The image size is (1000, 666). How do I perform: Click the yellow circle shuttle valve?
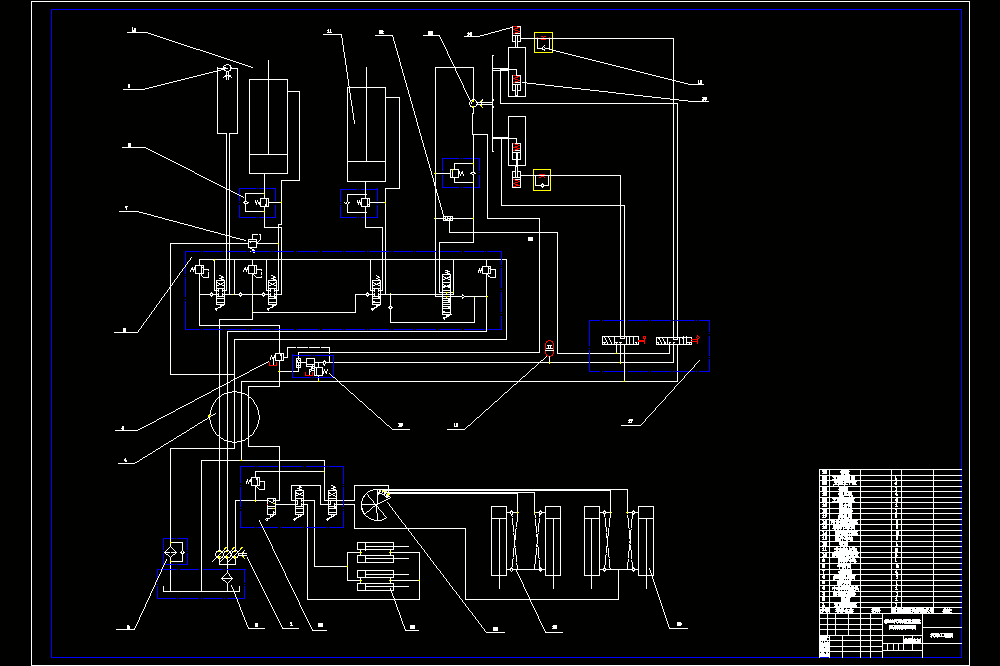(474, 103)
